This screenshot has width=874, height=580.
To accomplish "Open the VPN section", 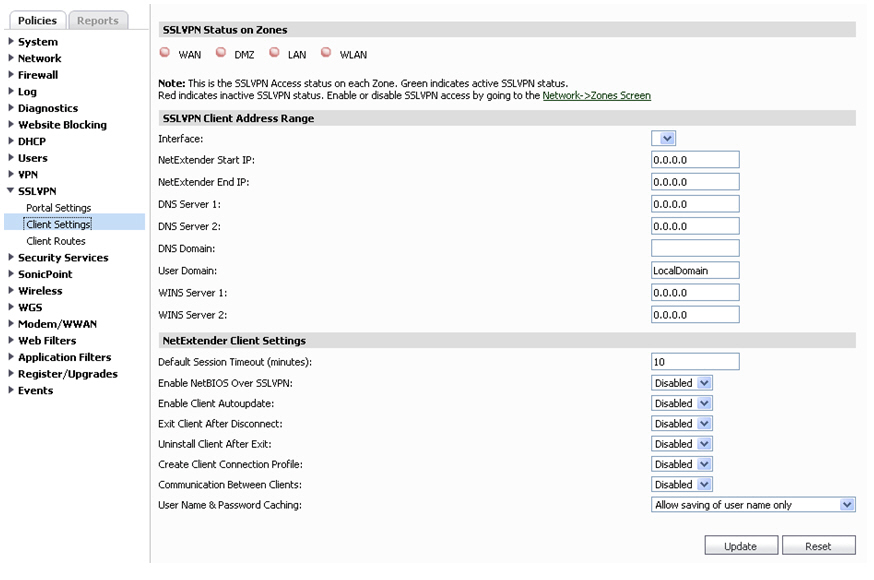I will tap(28, 174).
